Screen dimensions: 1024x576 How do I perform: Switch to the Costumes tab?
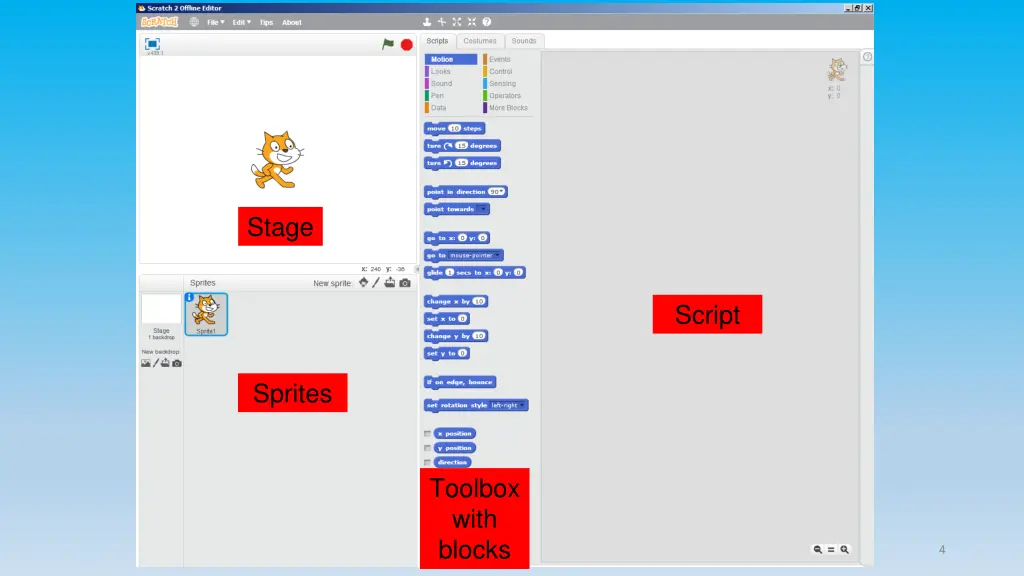pos(480,40)
